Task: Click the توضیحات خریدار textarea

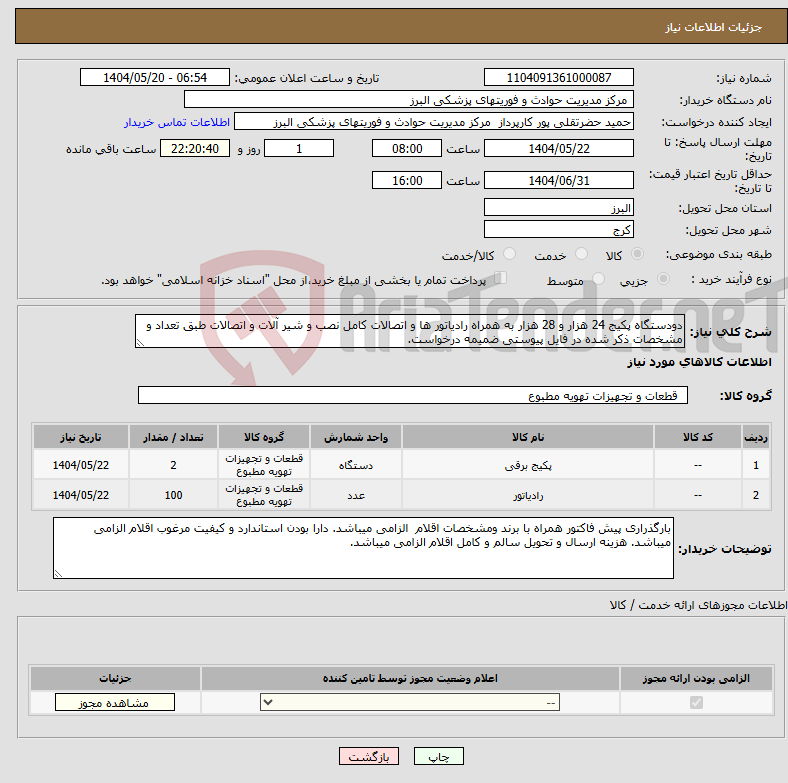Action: coord(363,548)
